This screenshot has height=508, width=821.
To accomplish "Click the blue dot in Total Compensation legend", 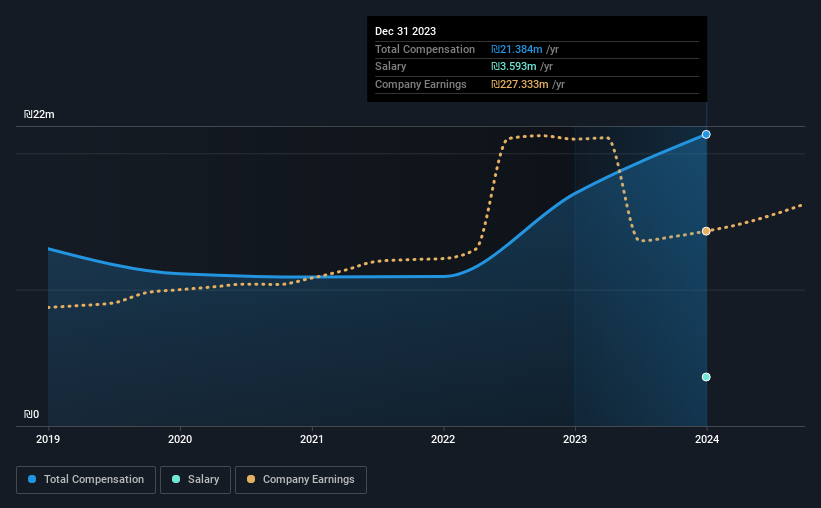I will click(x=32, y=479).
